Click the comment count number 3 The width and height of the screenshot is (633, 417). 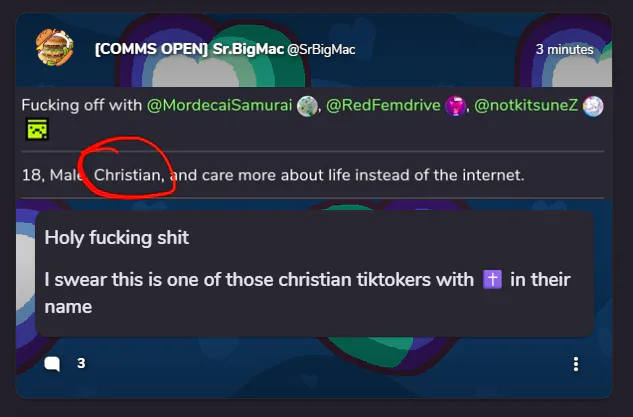click(x=81, y=363)
